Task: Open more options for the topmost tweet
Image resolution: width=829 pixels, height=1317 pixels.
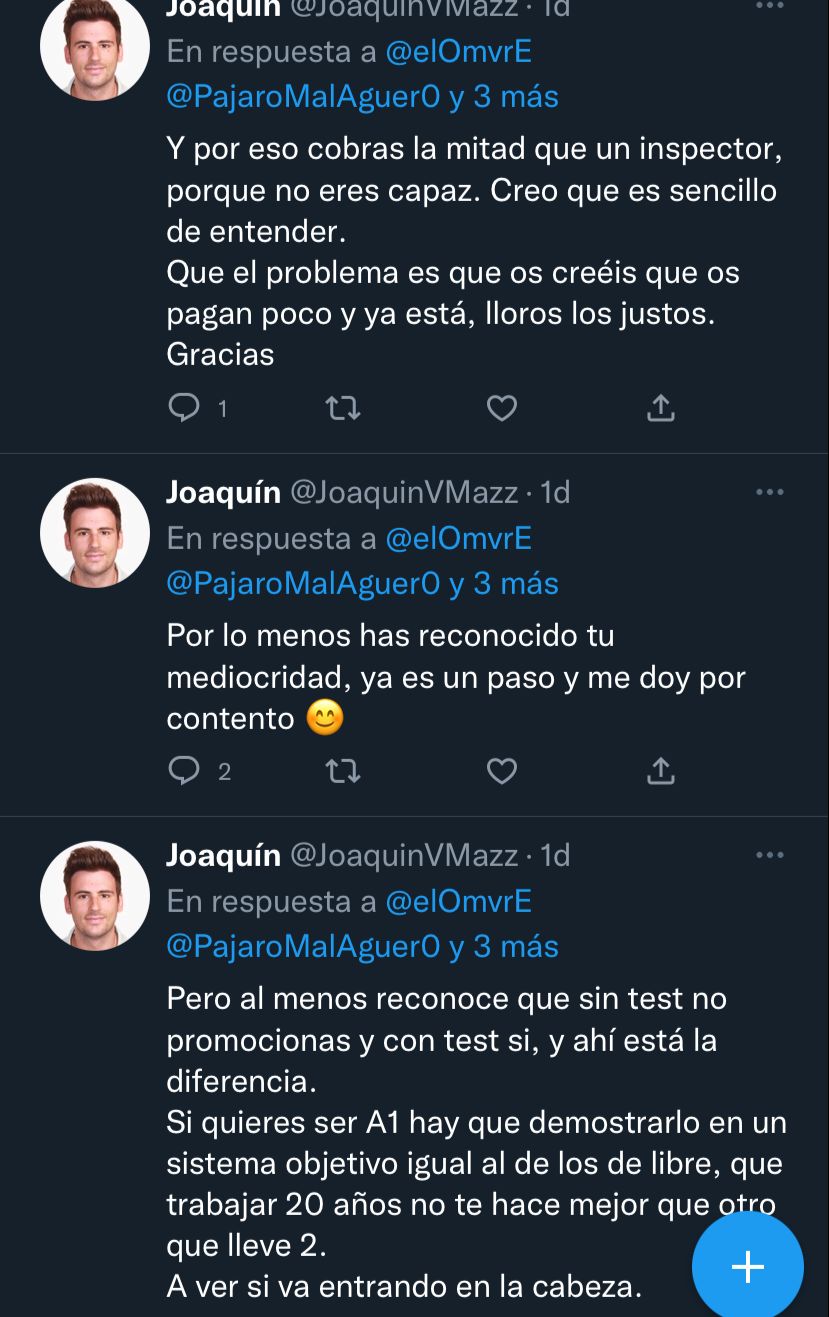Action: (769, 8)
